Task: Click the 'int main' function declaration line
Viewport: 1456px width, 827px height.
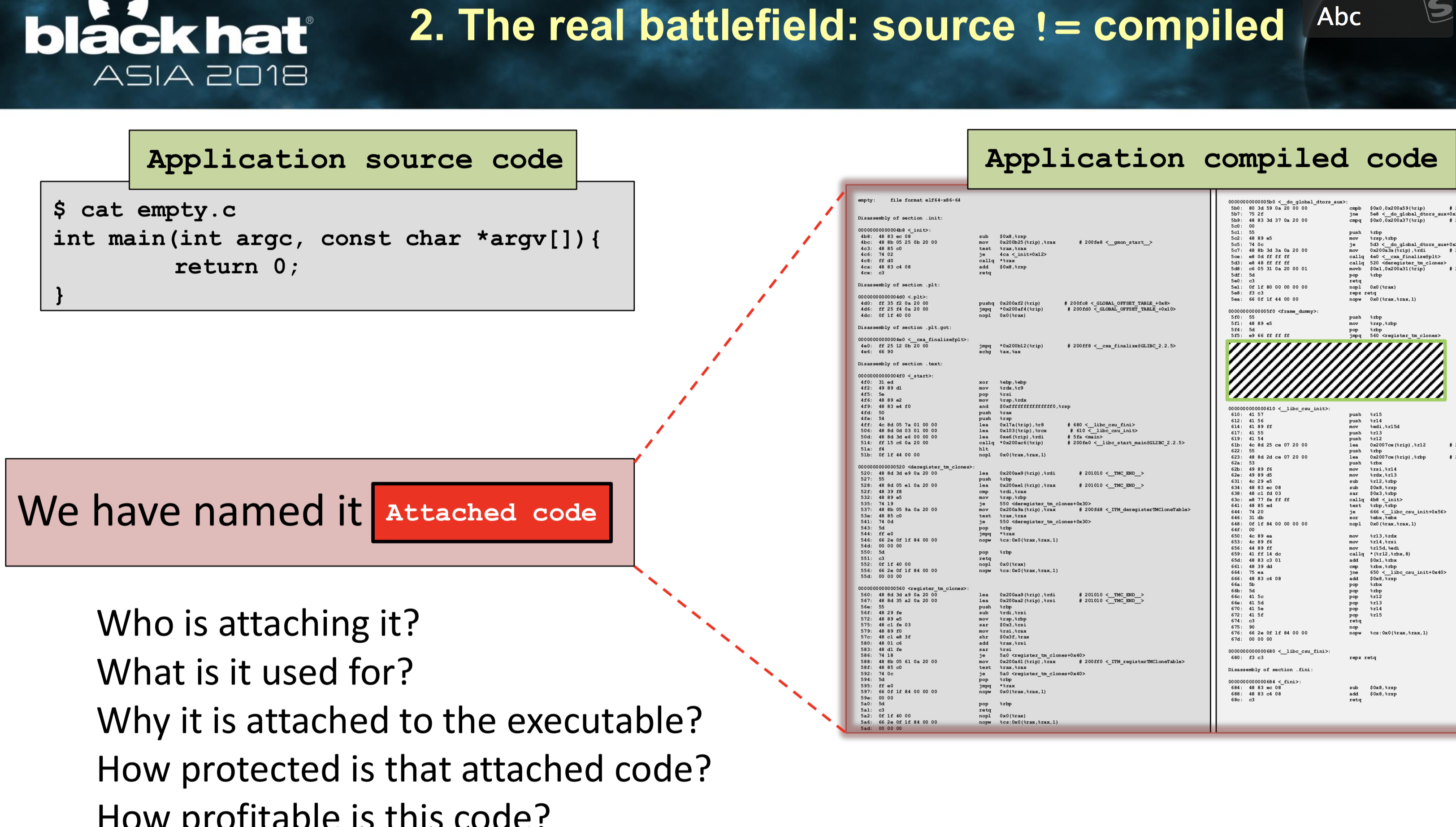Action: point(326,238)
